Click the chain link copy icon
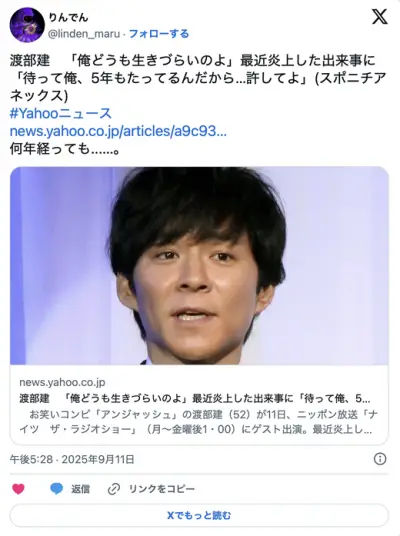The width and height of the screenshot is (400, 536). click(x=114, y=489)
